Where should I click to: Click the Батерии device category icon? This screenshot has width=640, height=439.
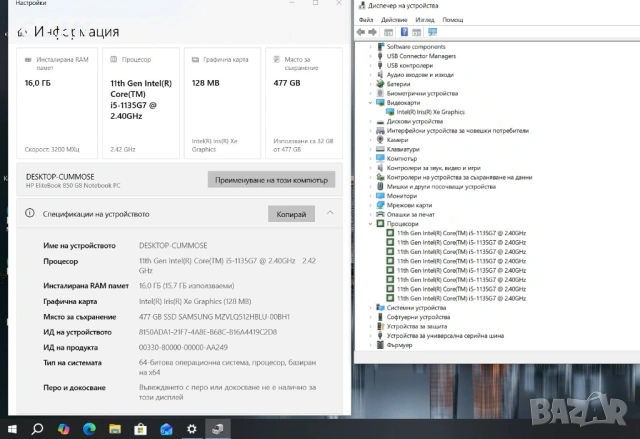tap(380, 84)
